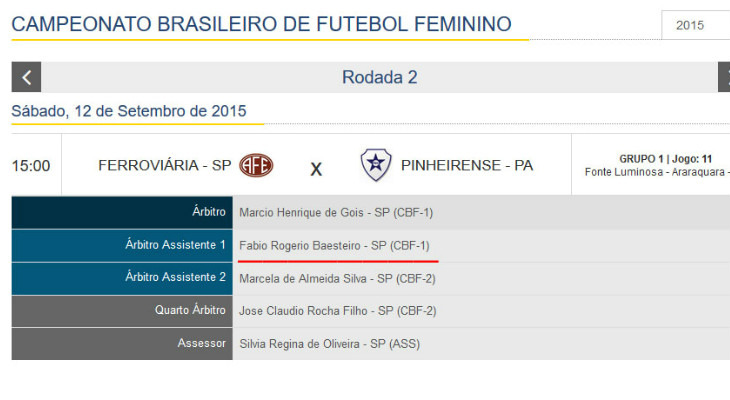
Task: Click the Pinheirense star crest
Action: (x=376, y=165)
